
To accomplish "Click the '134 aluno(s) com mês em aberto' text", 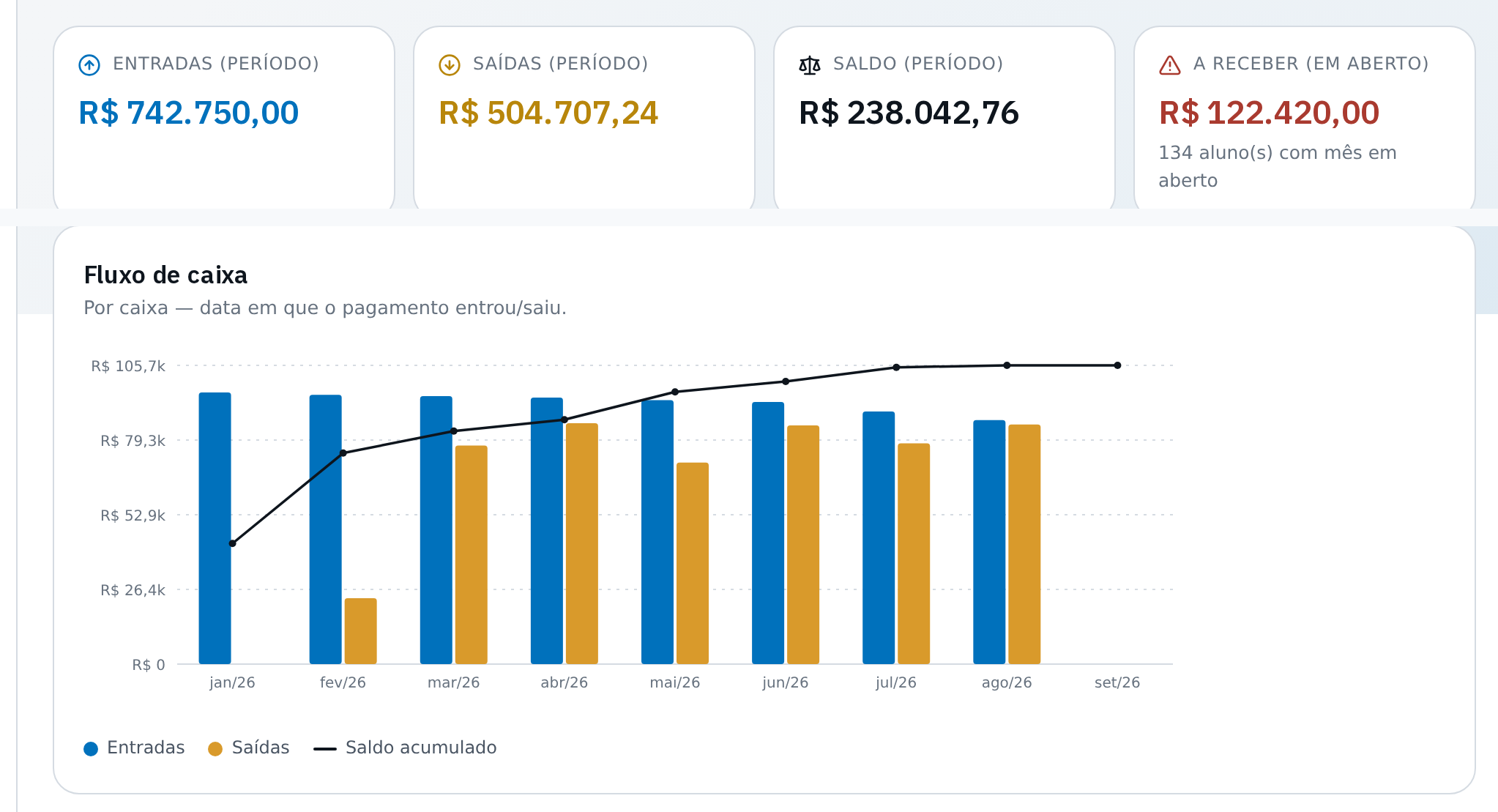I will (x=1278, y=166).
